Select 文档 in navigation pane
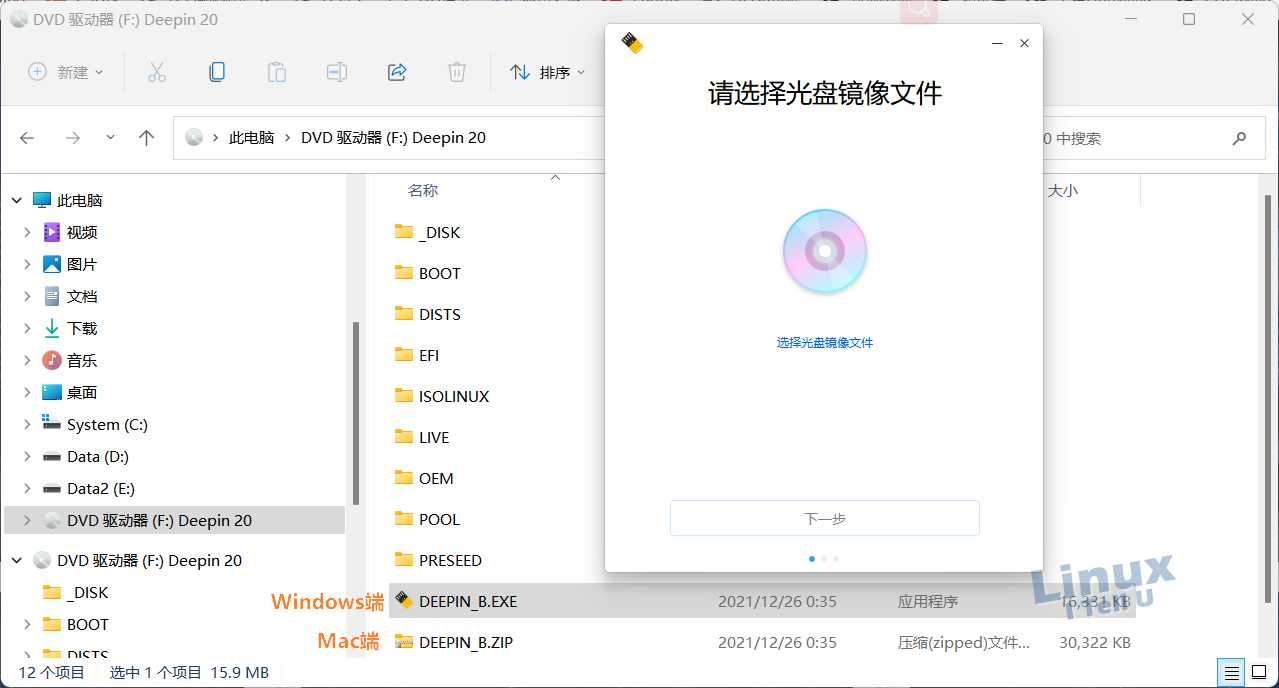 coord(82,296)
